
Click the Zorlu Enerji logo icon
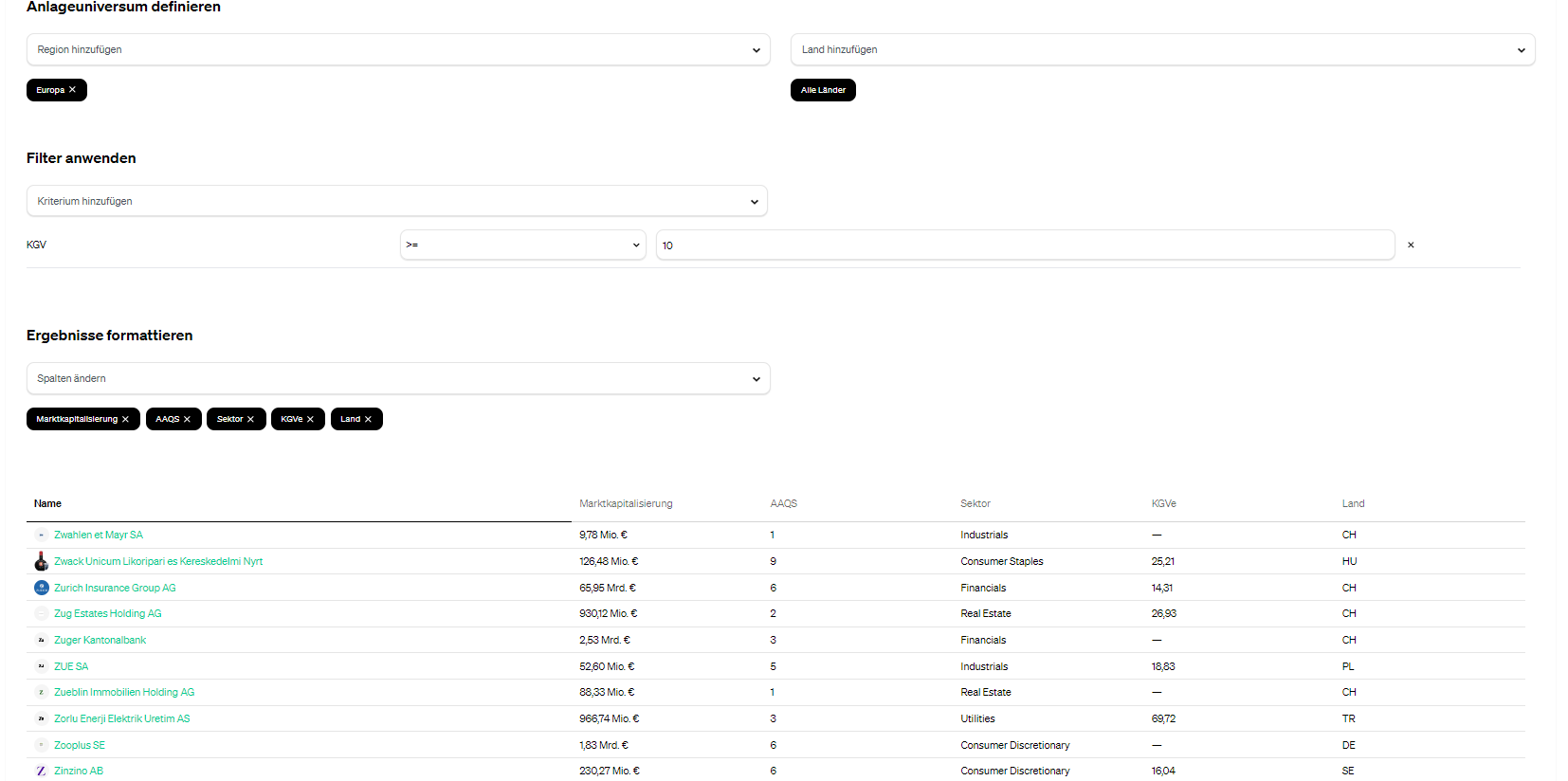coord(42,718)
